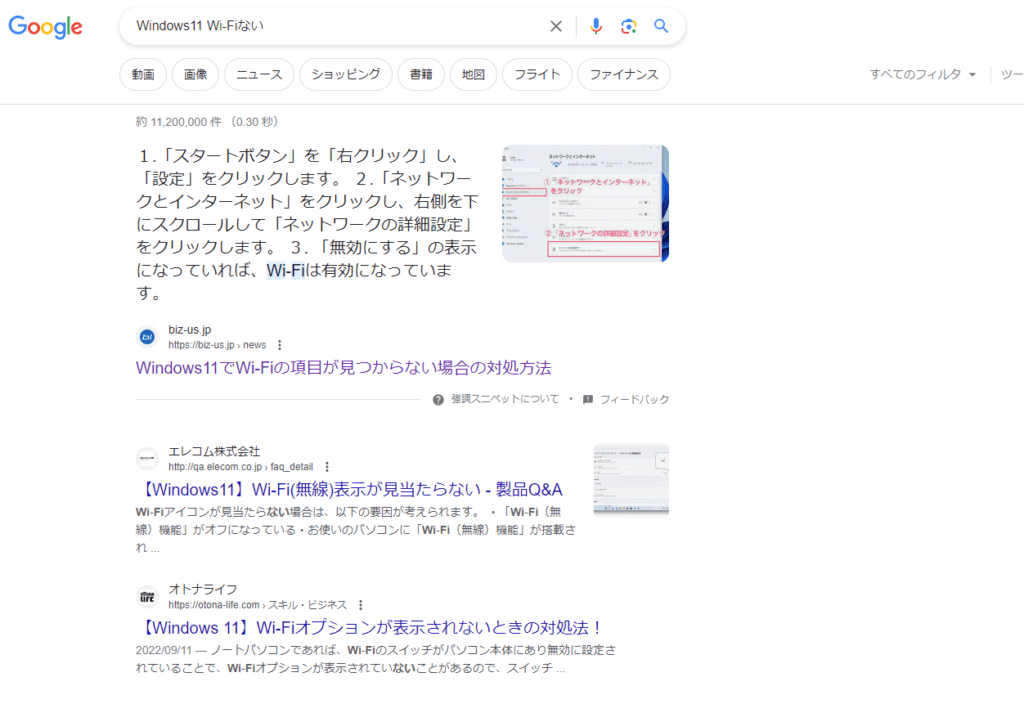Image resolution: width=1024 pixels, height=704 pixels.
Task: Clear the search box with X icon
Action: (x=556, y=26)
